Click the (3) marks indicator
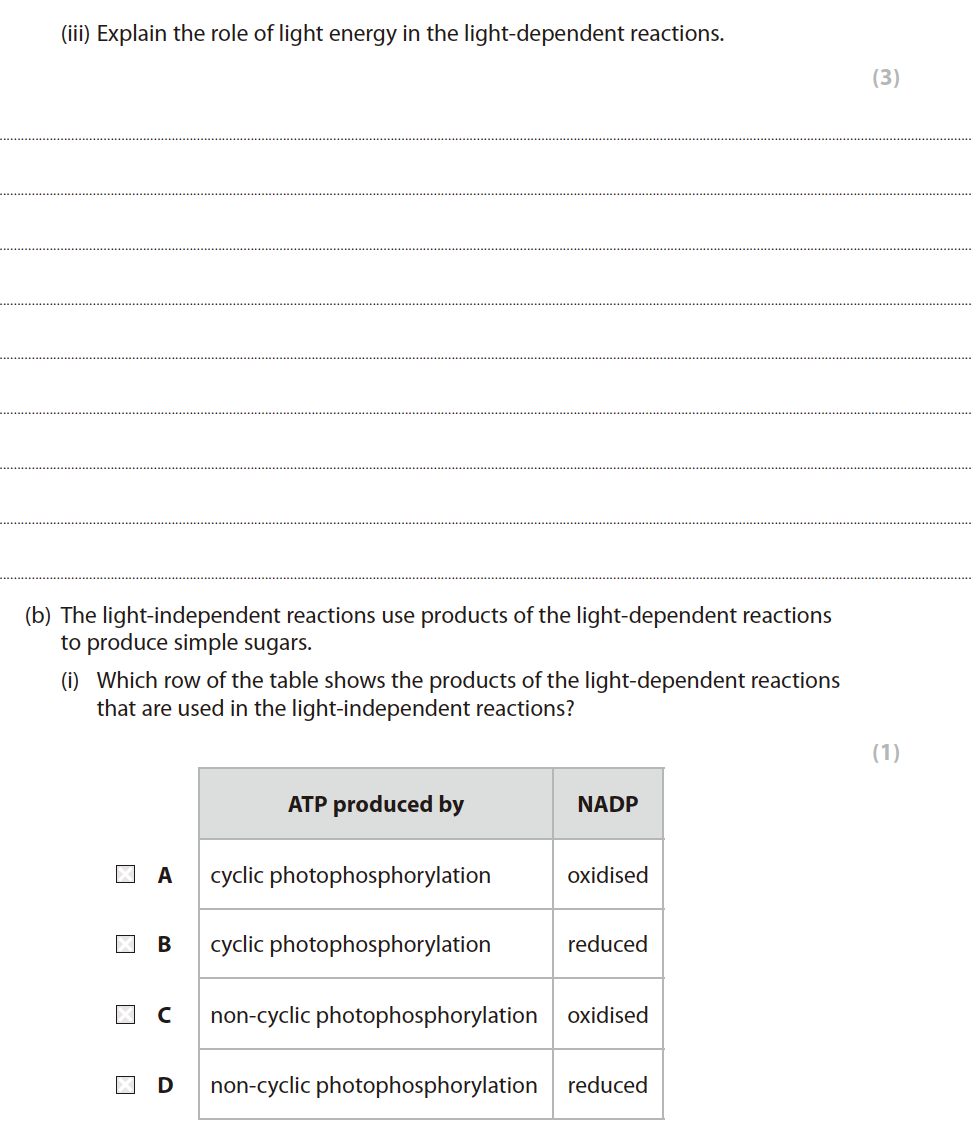The height and width of the screenshot is (1136, 972). 886,78
